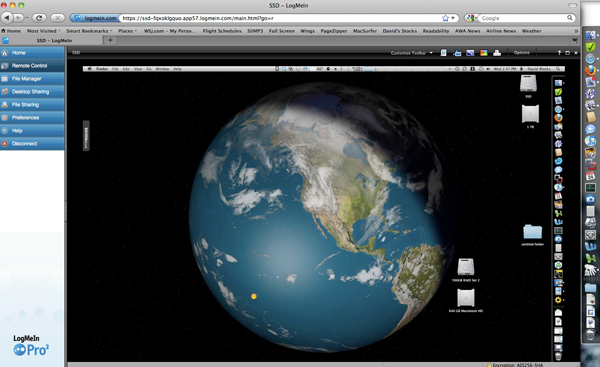Click the remote printing toolbar icon
Screen dimensions: 600x367
click(x=497, y=53)
